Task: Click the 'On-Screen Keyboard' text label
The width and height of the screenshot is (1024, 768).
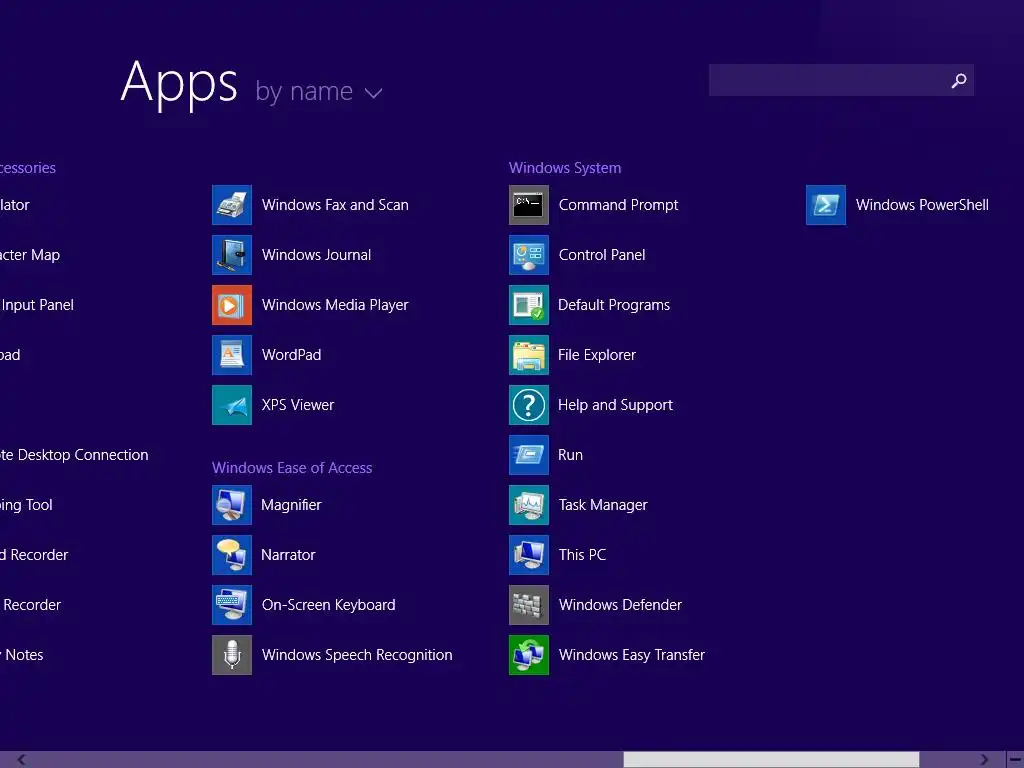Action: (x=328, y=605)
